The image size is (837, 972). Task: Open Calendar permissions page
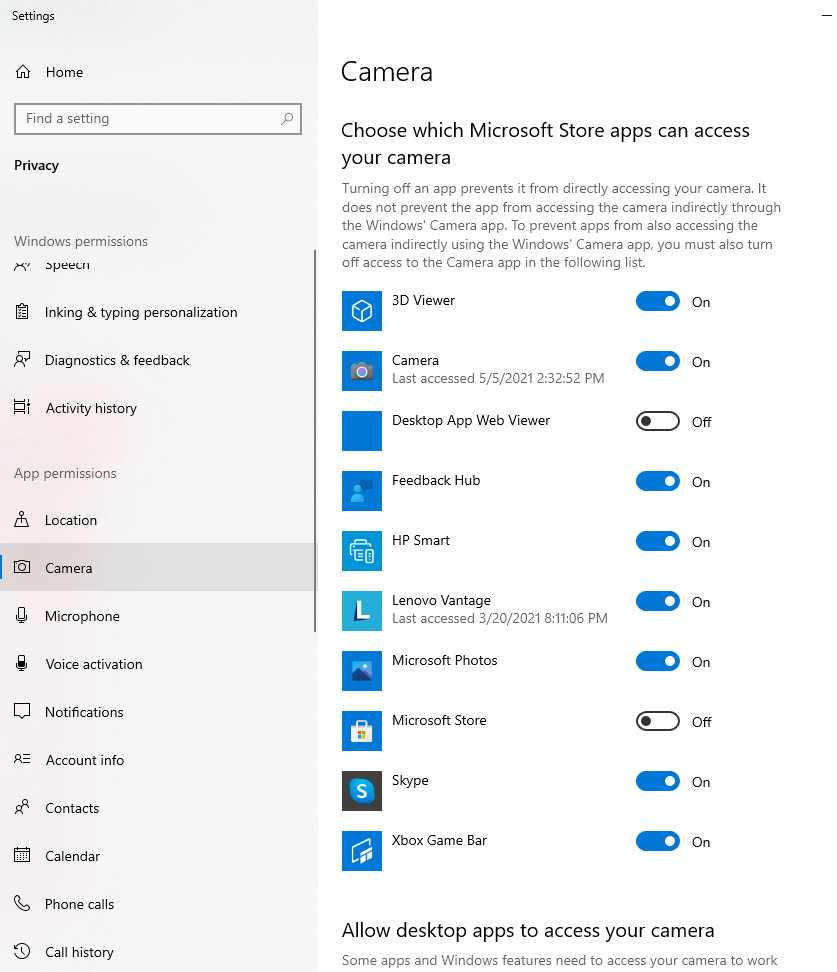tap(158, 855)
